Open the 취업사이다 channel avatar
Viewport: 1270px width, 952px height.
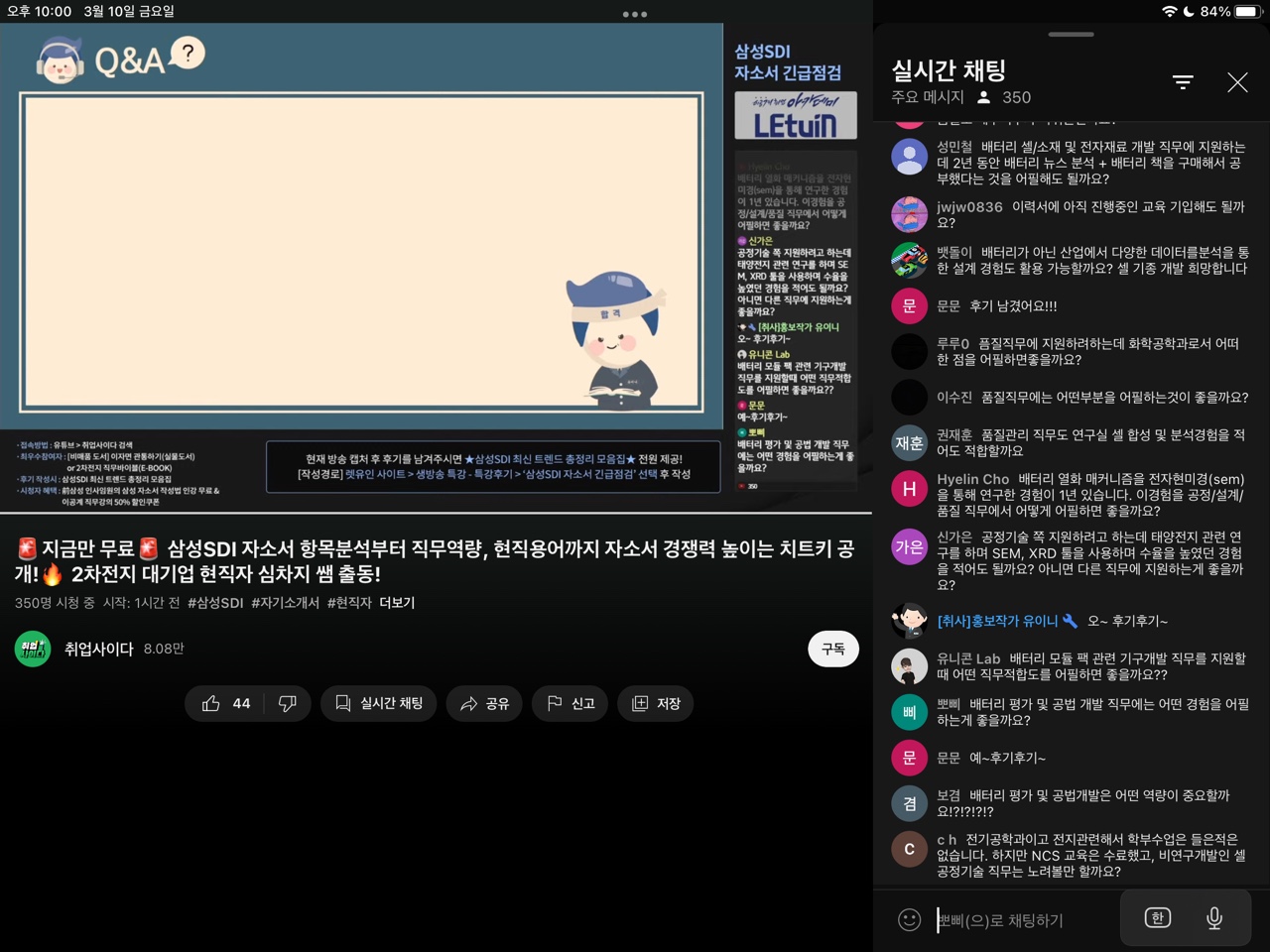point(33,649)
